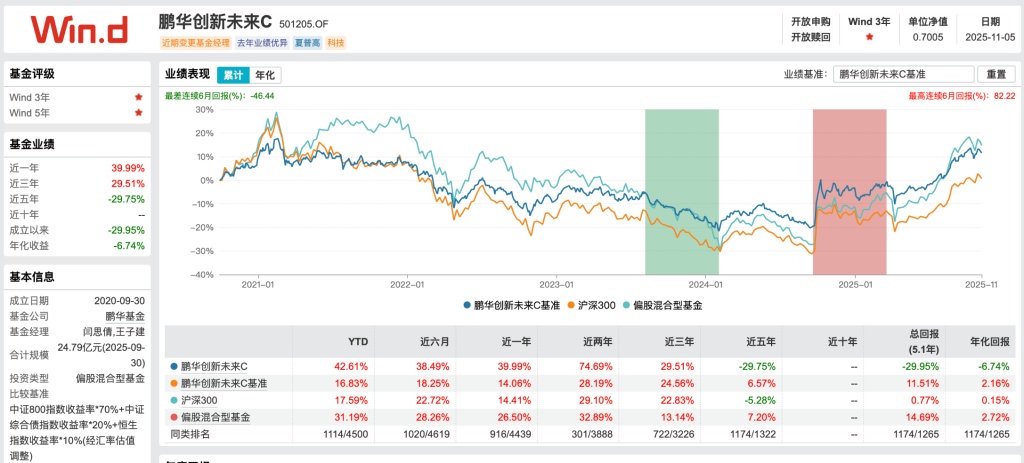Click the Win.d logo
The width and height of the screenshot is (1024, 463).
[79, 29]
